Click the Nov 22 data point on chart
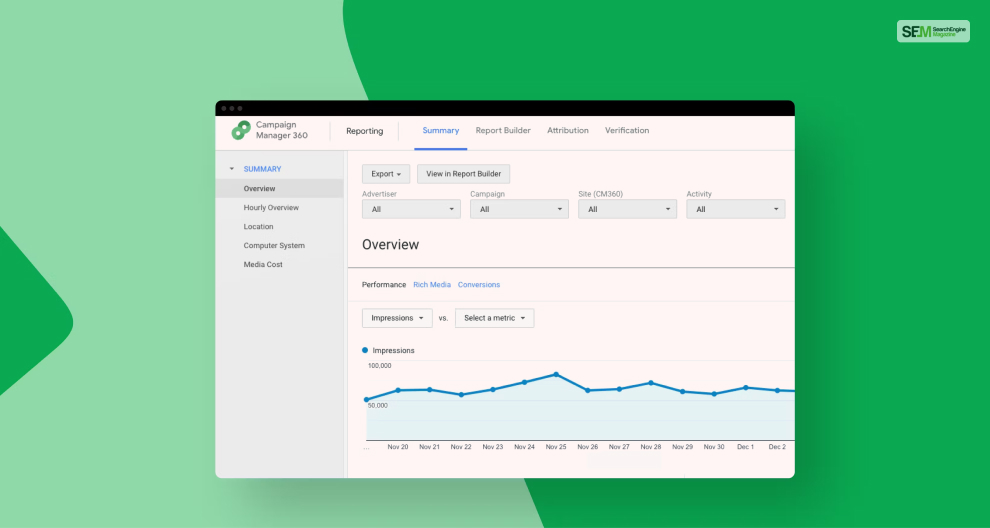The height and width of the screenshot is (528, 990). 461,395
